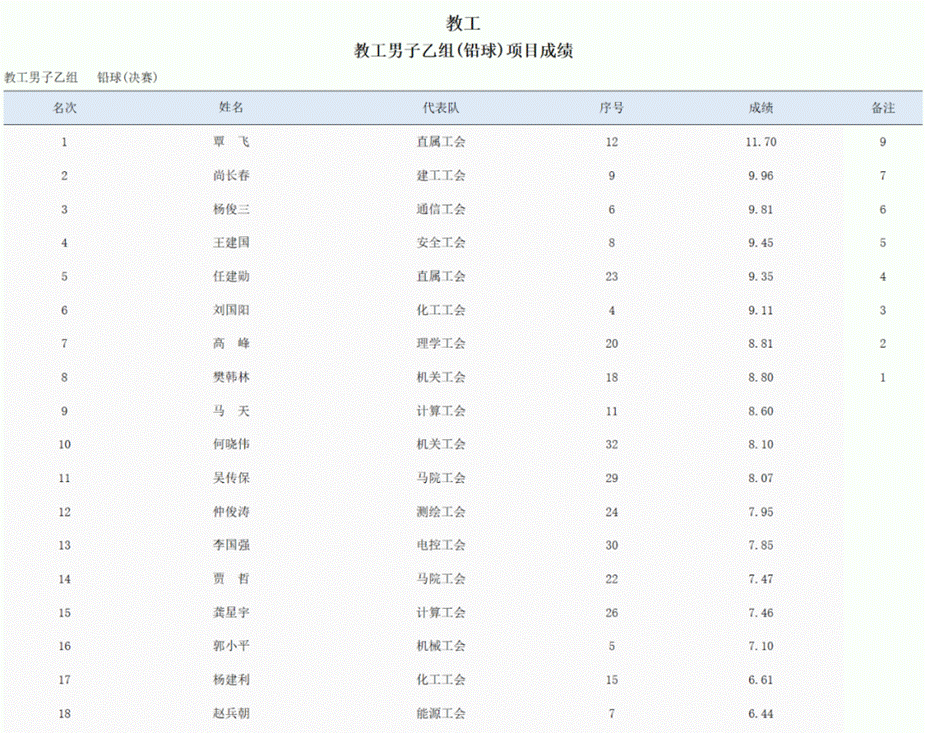Select the 成绩 column header

pyautogui.click(x=761, y=108)
